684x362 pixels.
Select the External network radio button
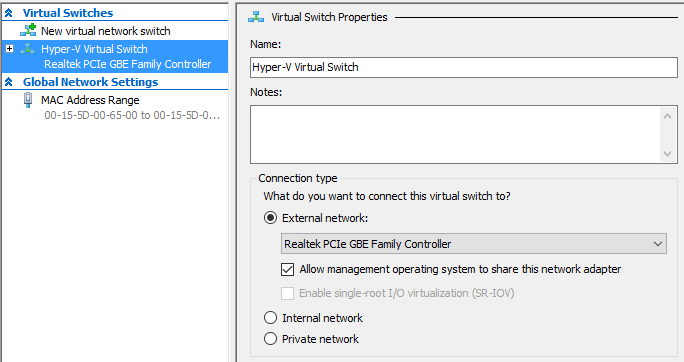point(270,218)
